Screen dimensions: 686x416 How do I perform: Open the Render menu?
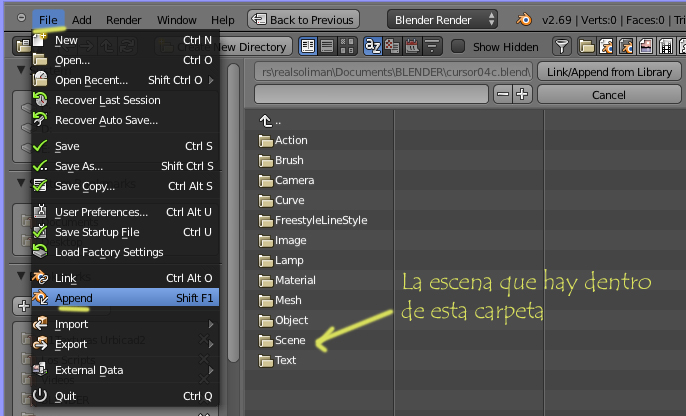coord(124,20)
